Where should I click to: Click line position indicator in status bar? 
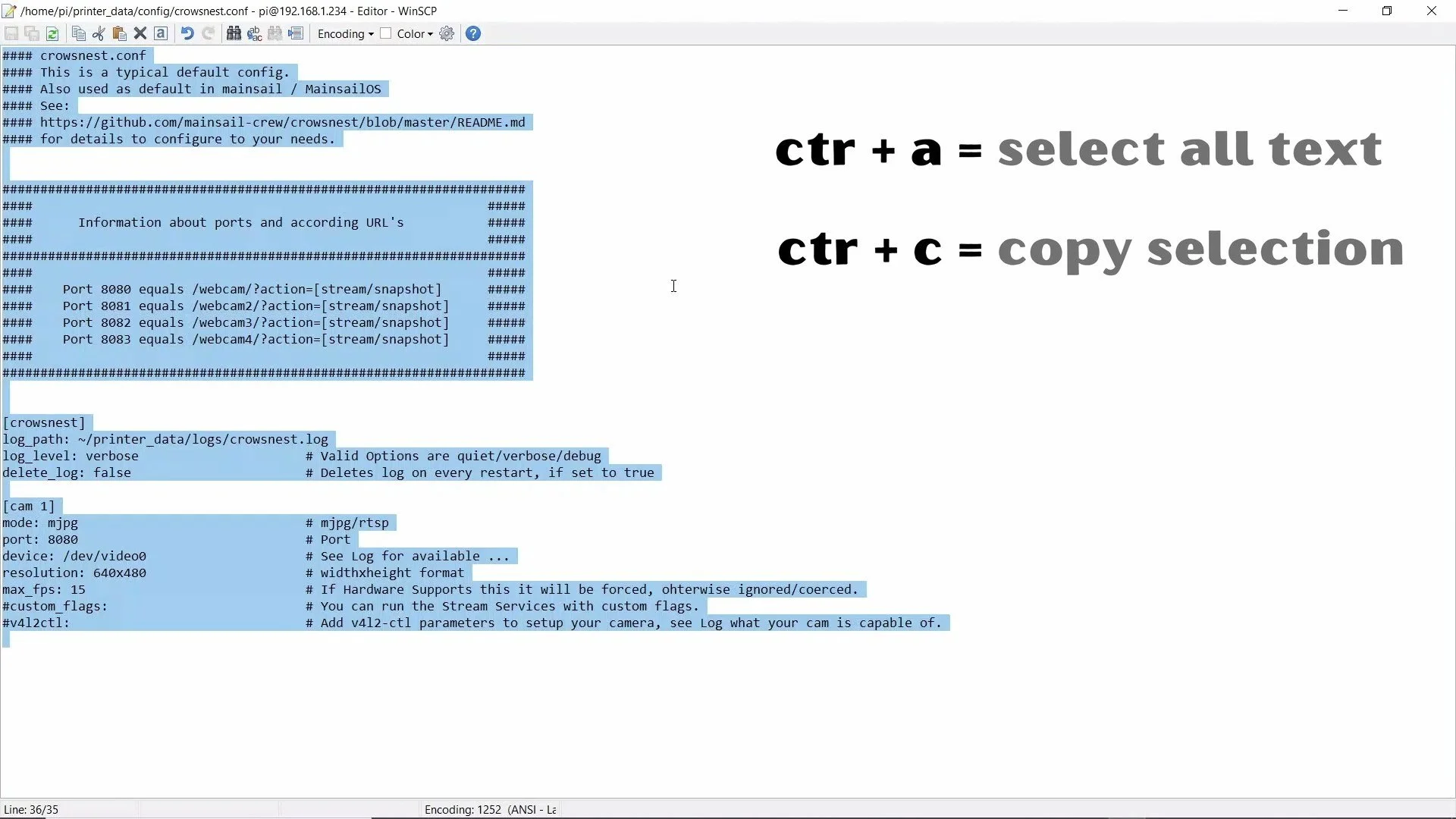31,809
